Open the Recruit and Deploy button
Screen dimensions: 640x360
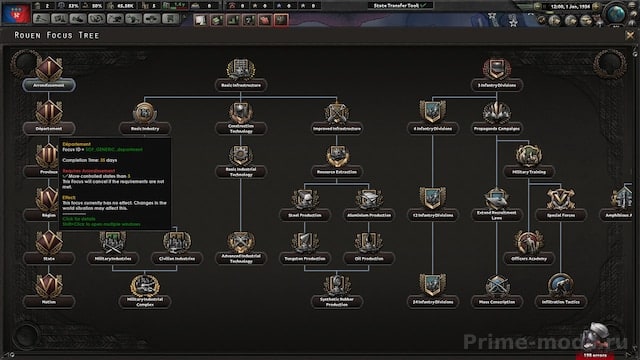pos(152,19)
